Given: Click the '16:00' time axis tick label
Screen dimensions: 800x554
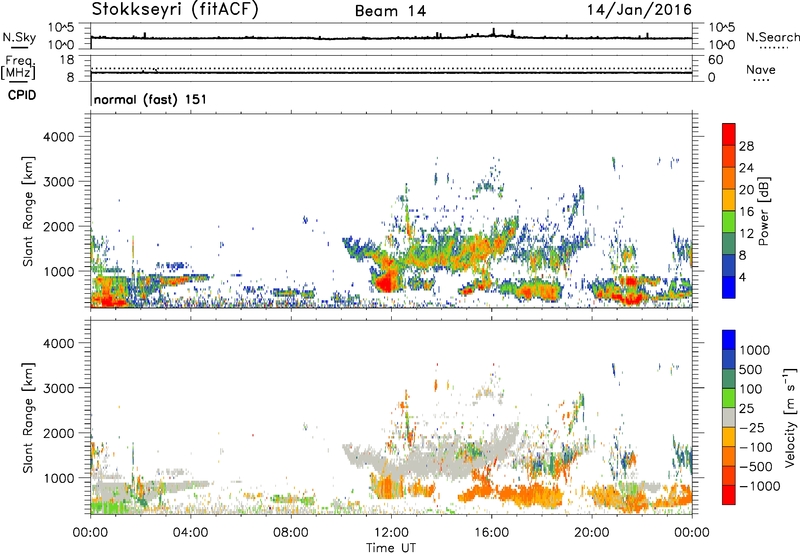Looking at the screenshot, I should [492, 533].
